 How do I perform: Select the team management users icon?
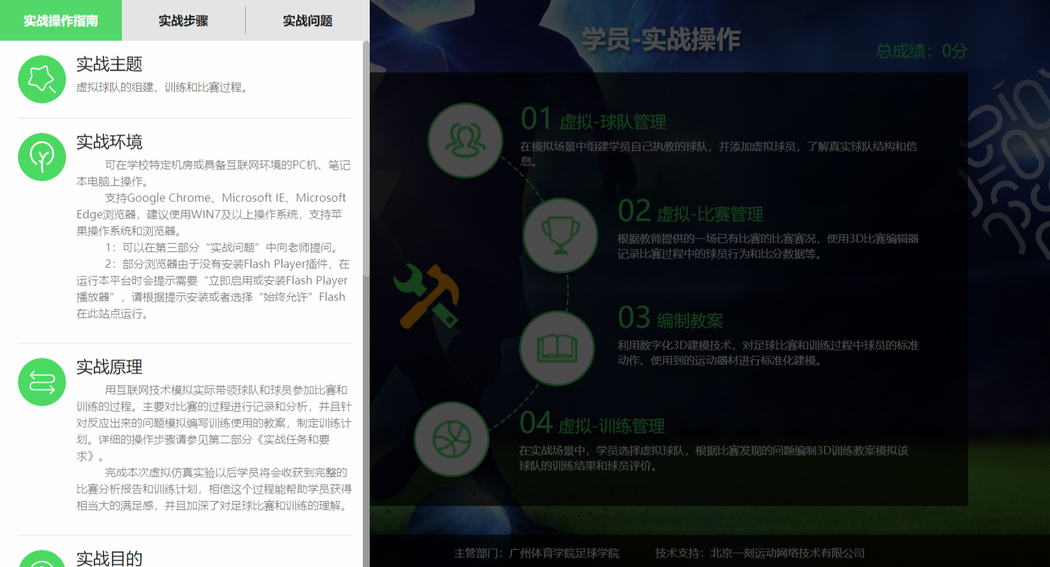tap(465, 141)
